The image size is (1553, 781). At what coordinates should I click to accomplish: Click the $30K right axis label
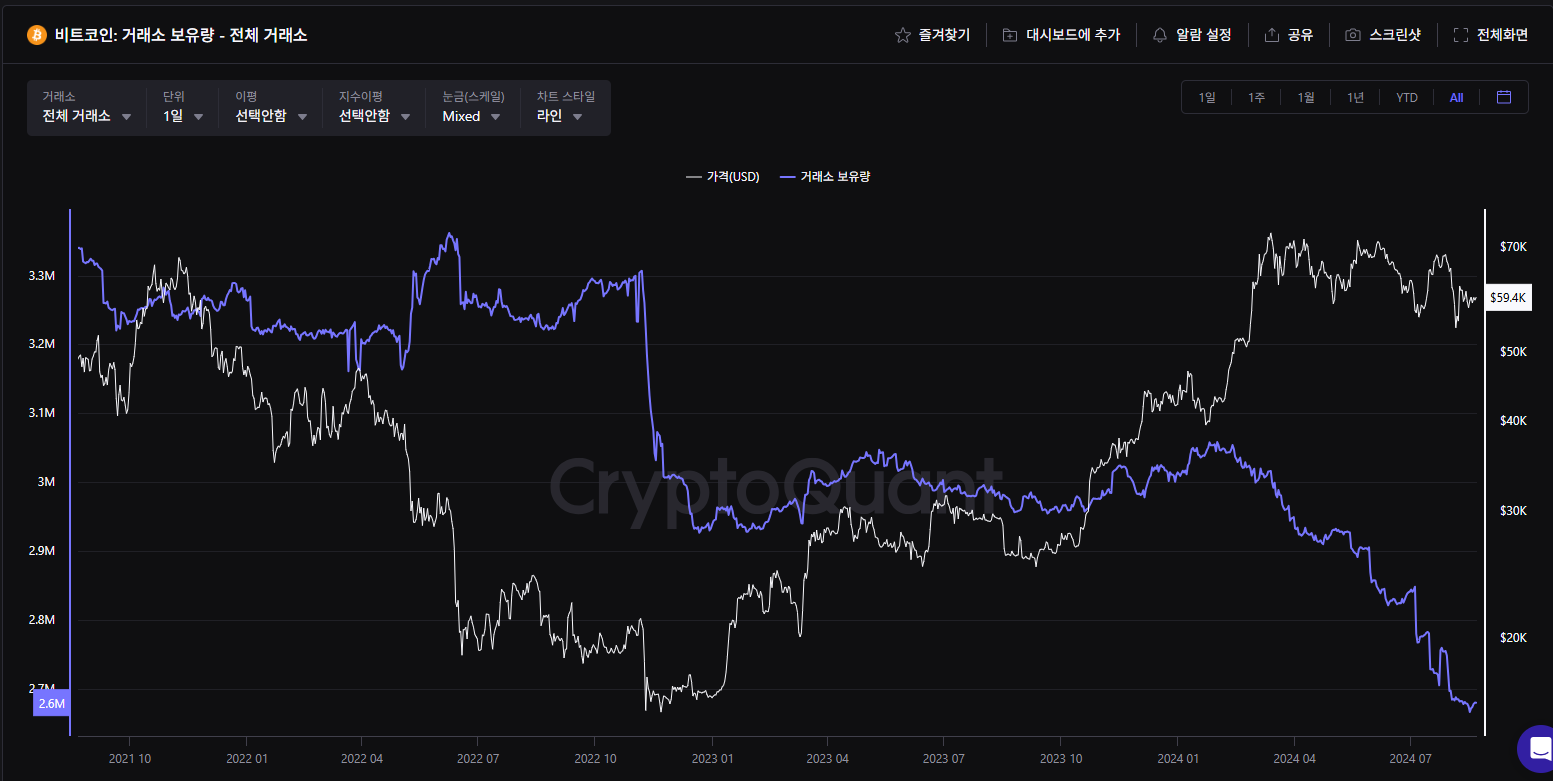[1513, 511]
